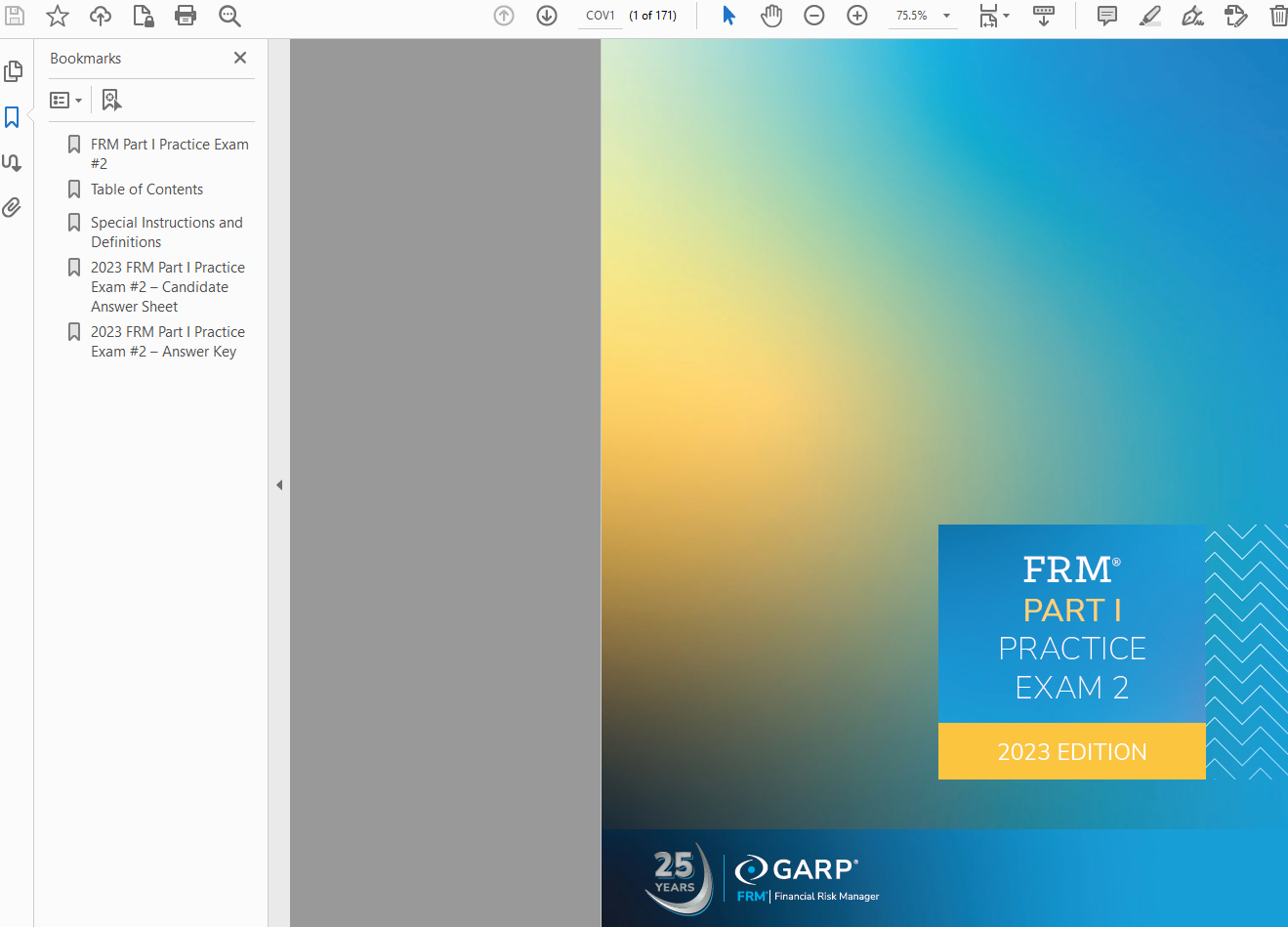Screen dimensions: 1288x927
Task: Add file to starred favorites
Action: pos(58,16)
